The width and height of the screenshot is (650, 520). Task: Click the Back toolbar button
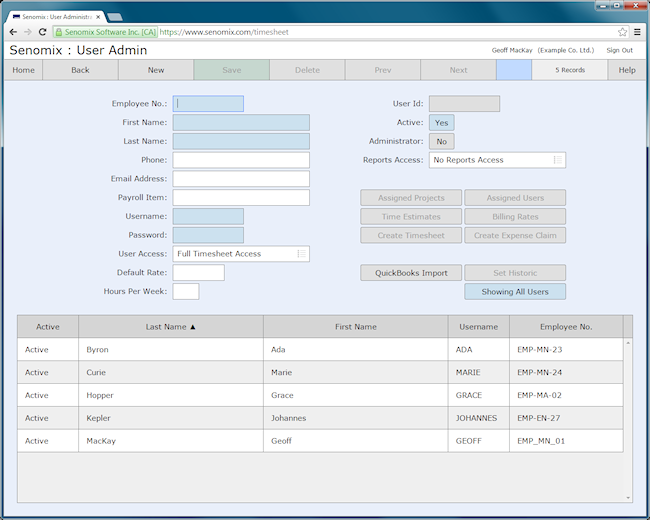80,70
